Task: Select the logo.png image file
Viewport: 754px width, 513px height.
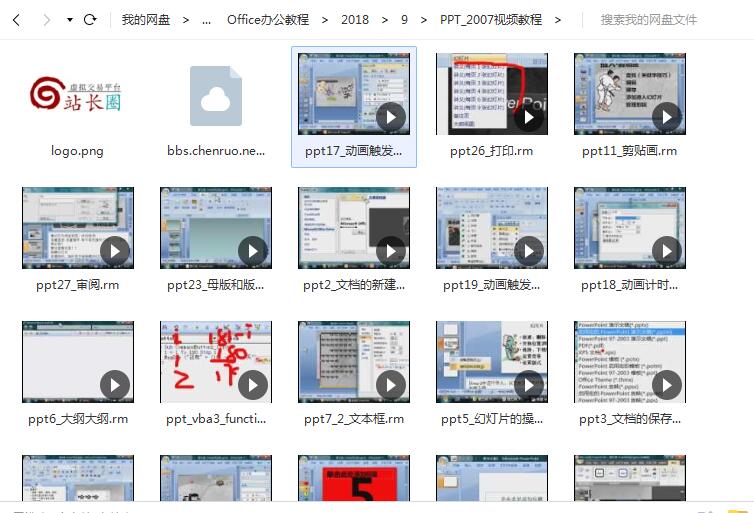Action: [x=77, y=95]
